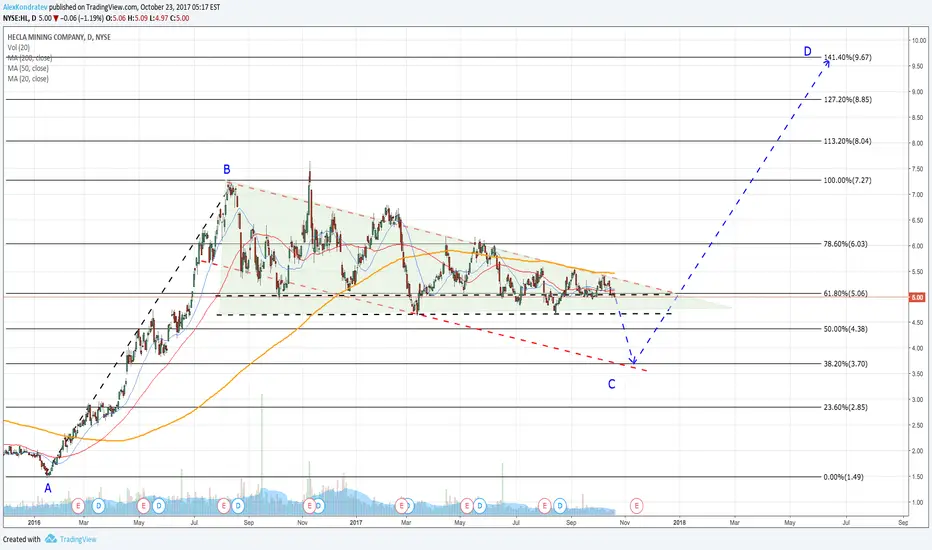Click the dividend marker right of Nov 2016
The image size is (932, 550).
319,506
